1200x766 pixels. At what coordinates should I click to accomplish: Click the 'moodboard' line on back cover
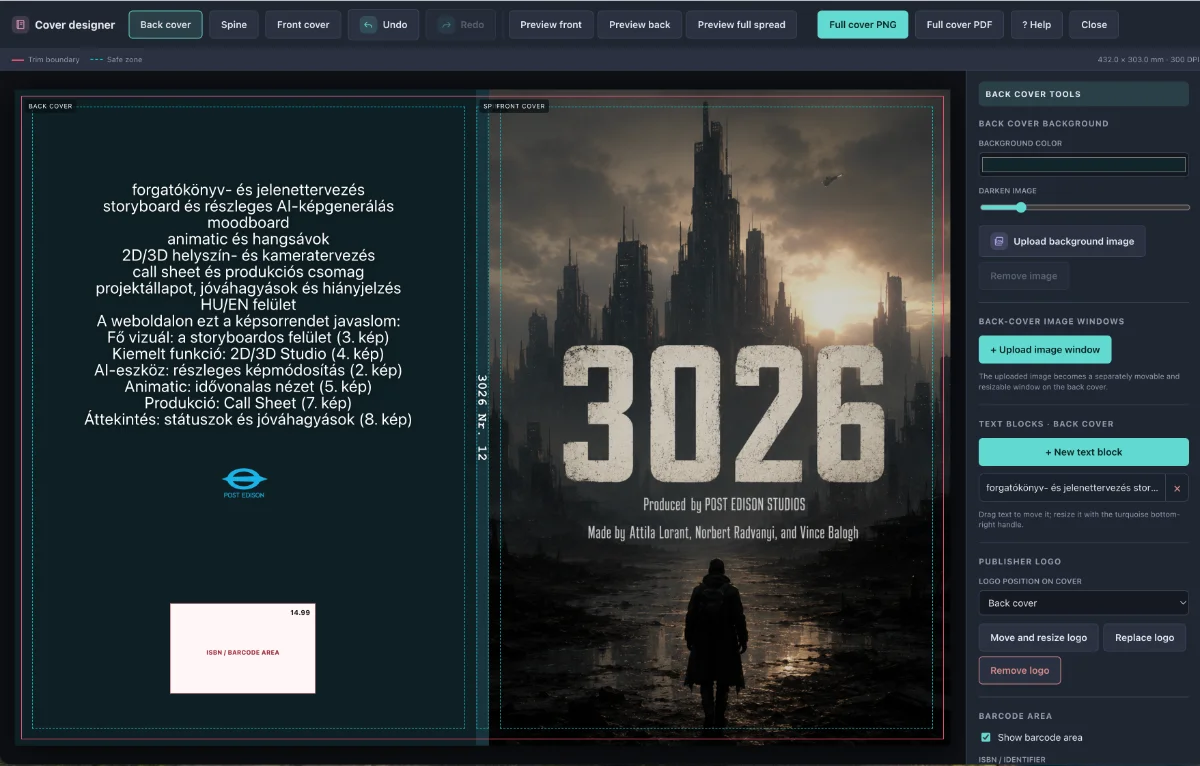click(248, 222)
